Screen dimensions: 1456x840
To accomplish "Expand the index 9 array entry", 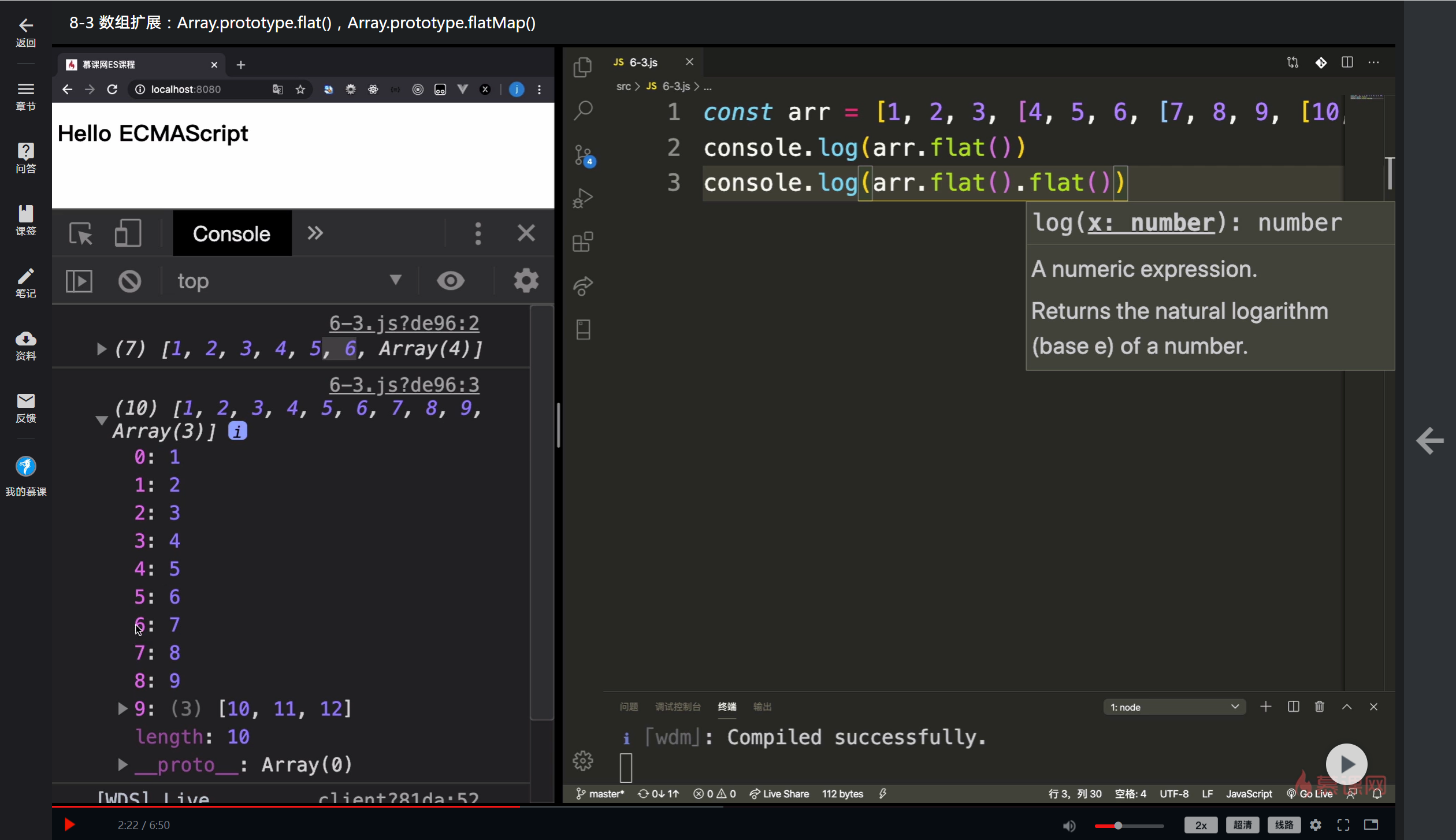I will pyautogui.click(x=122, y=708).
